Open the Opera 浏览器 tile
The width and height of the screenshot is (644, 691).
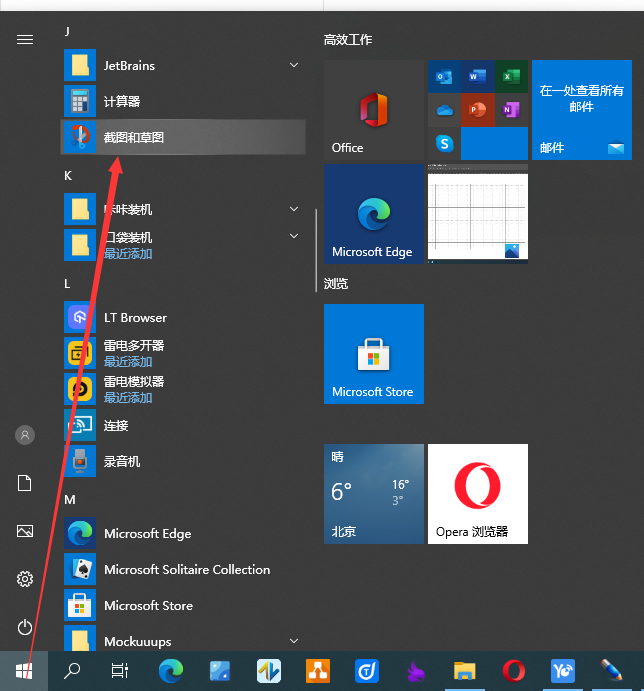coord(477,493)
